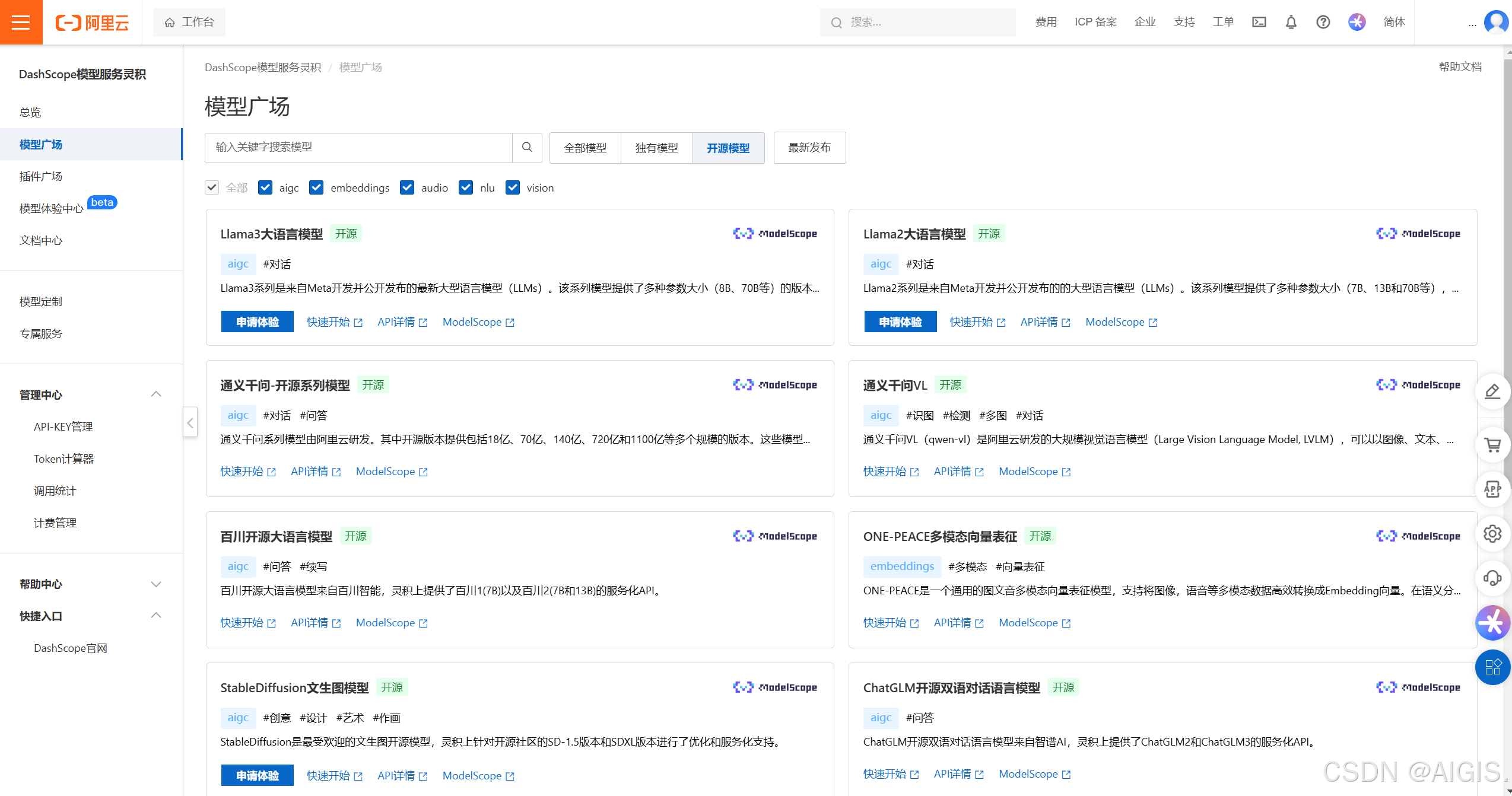The height and width of the screenshot is (796, 1512).
Task: Click ModelScope logo on 通义千问VL card
Action: [x=1418, y=385]
